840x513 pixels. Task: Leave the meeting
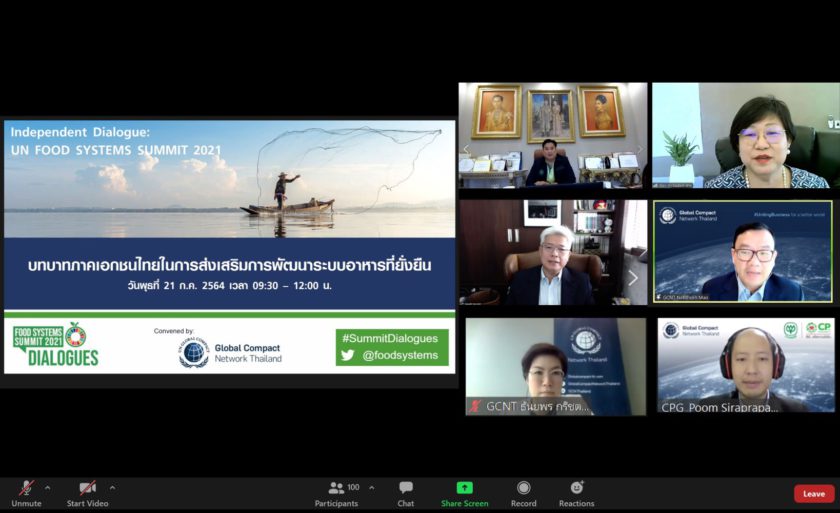click(814, 493)
